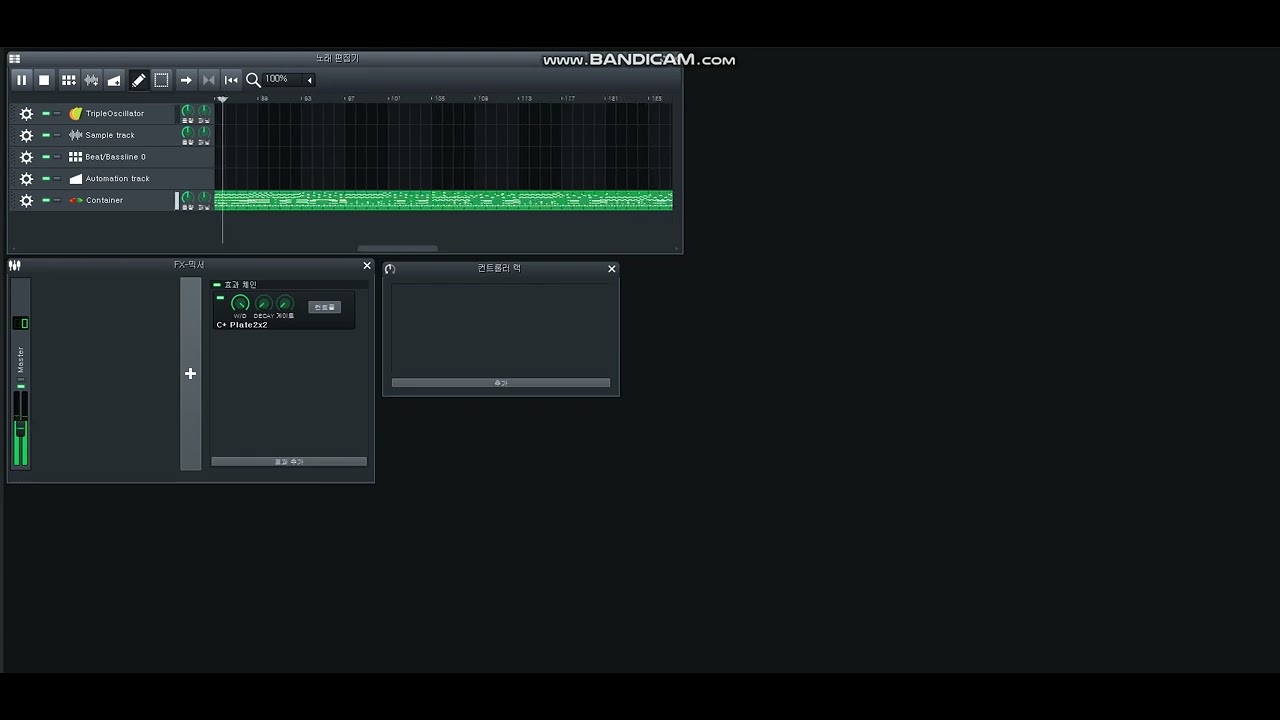Select the selection edit mode
This screenshot has height=720, width=1280.
(161, 80)
